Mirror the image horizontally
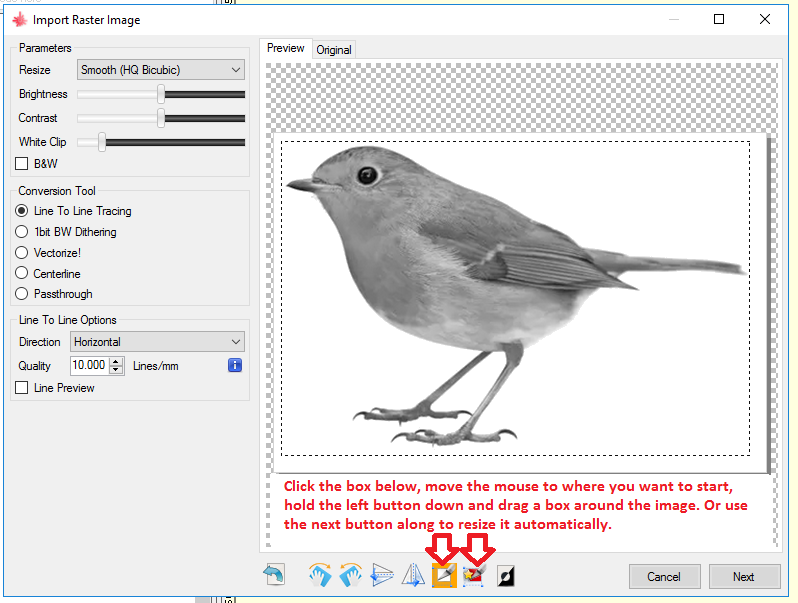Image resolution: width=798 pixels, height=603 pixels. tap(412, 575)
